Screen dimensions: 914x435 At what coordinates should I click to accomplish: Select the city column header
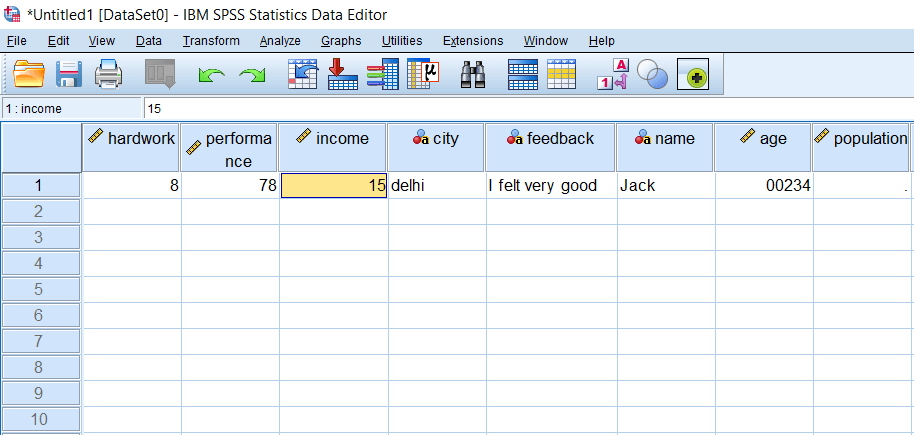[x=436, y=147]
